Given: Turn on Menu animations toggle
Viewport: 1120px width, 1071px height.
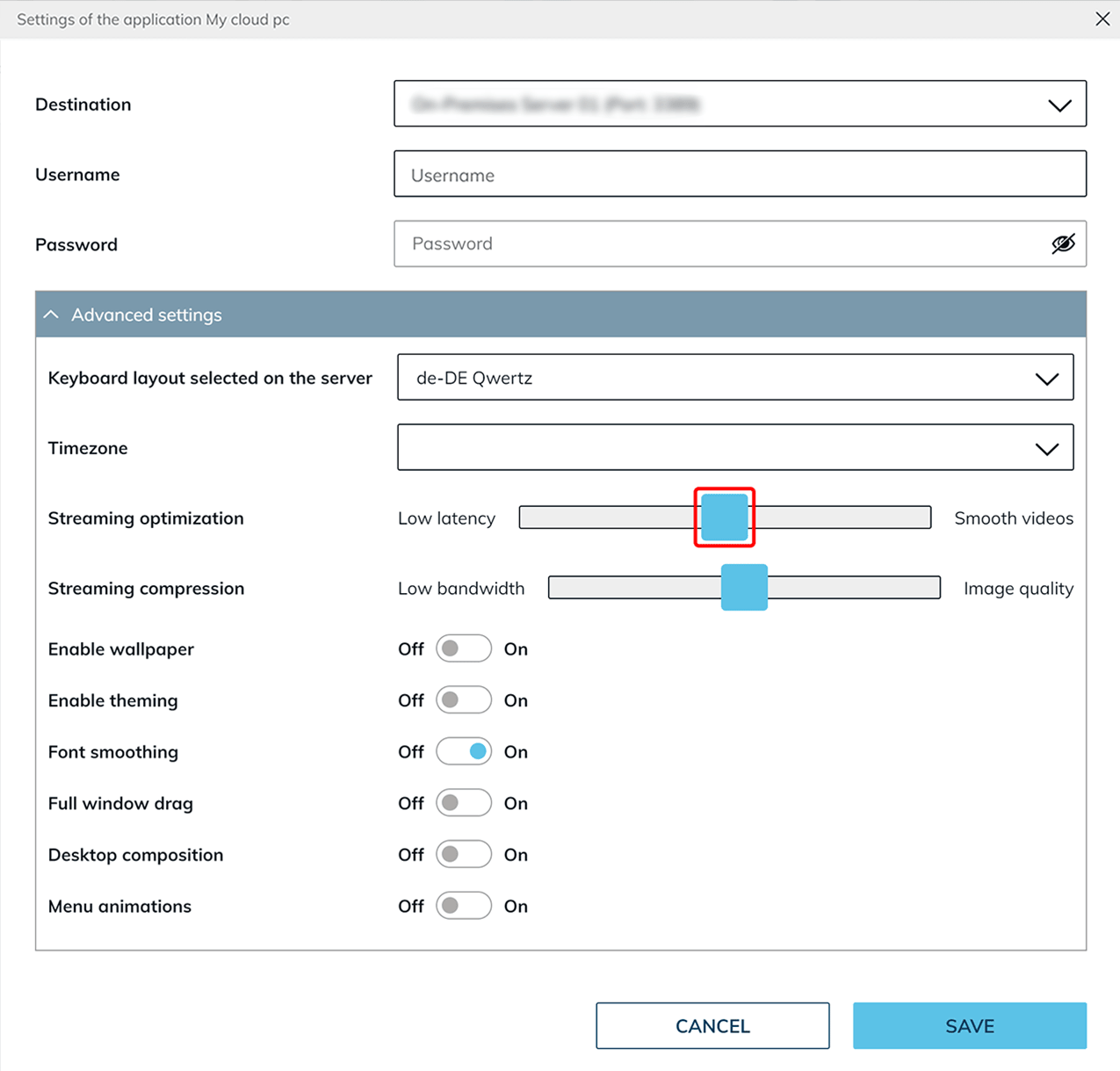Looking at the screenshot, I should click(464, 906).
